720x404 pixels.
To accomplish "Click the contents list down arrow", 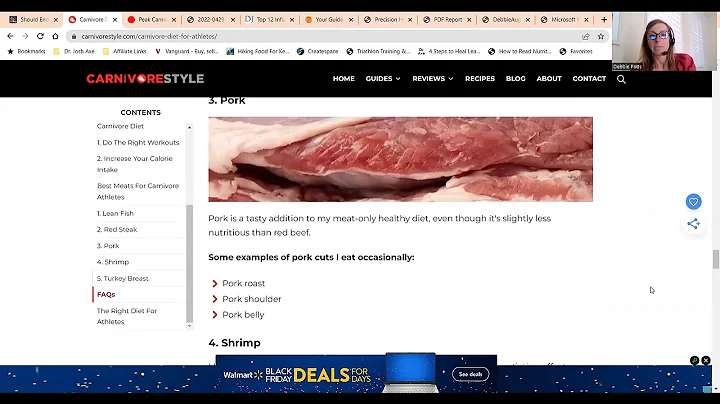I will [x=189, y=325].
